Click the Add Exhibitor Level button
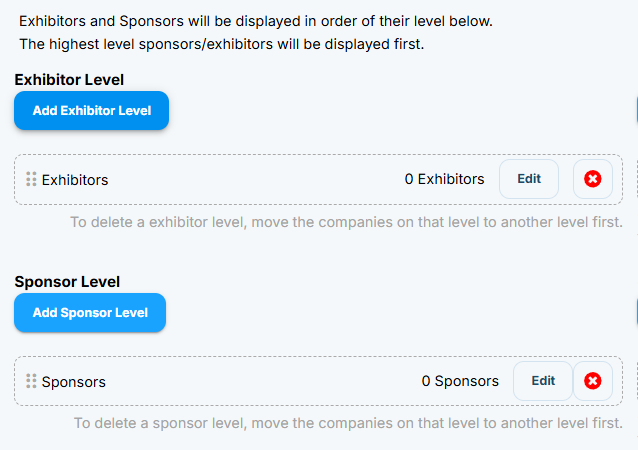 point(92,111)
